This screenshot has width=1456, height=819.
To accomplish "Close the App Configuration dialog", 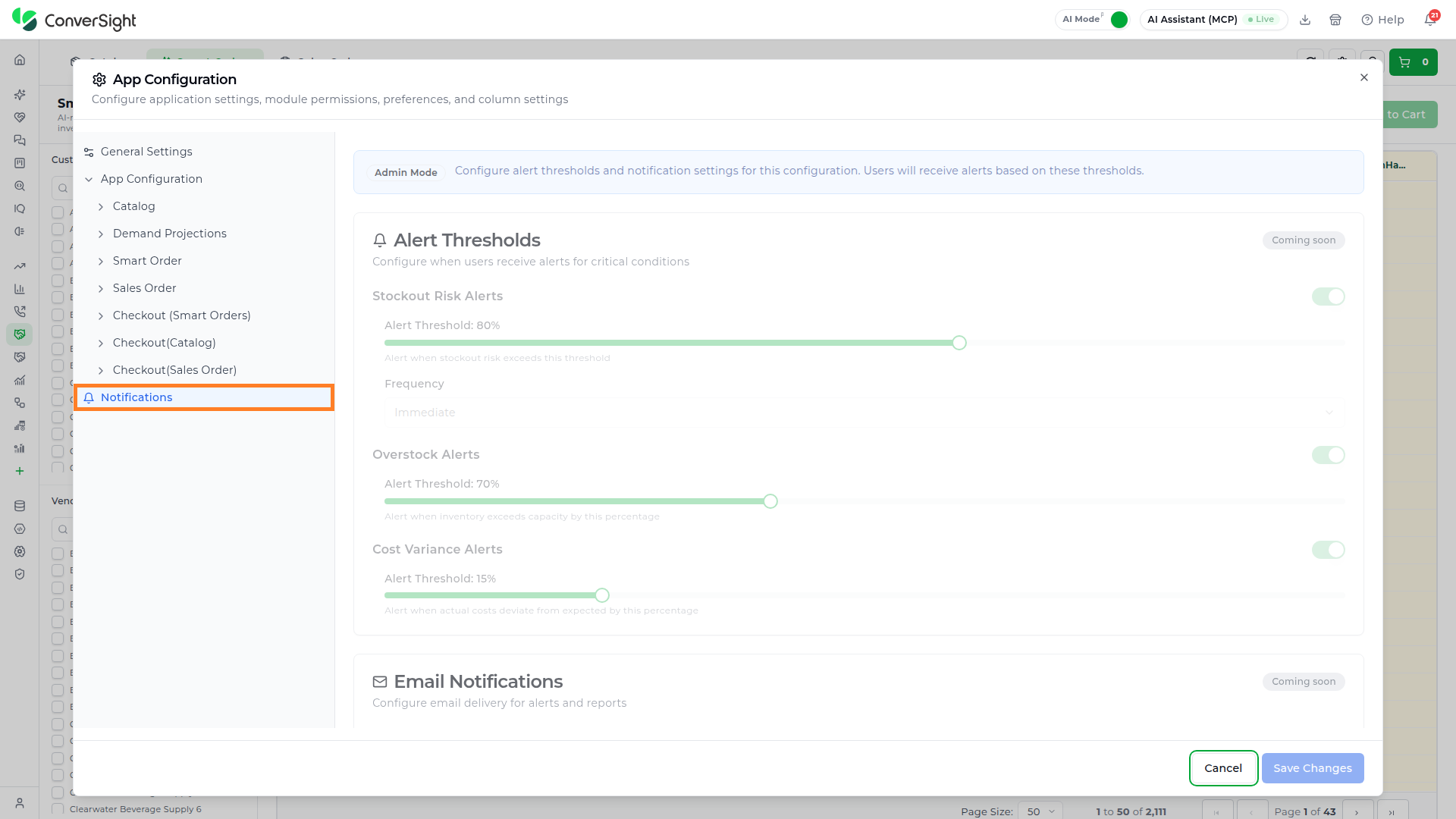I will [1364, 77].
